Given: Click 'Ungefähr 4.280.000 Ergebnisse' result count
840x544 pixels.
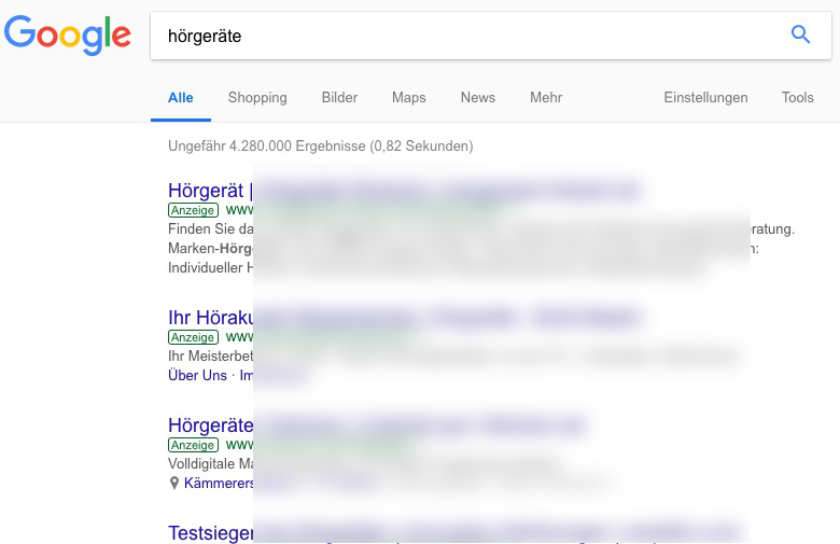Looking at the screenshot, I should point(267,146).
